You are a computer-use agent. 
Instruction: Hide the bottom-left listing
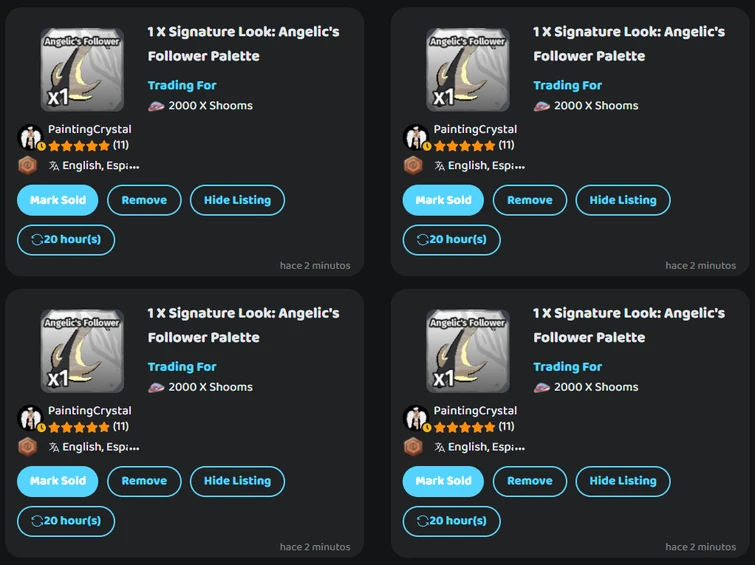pos(237,481)
